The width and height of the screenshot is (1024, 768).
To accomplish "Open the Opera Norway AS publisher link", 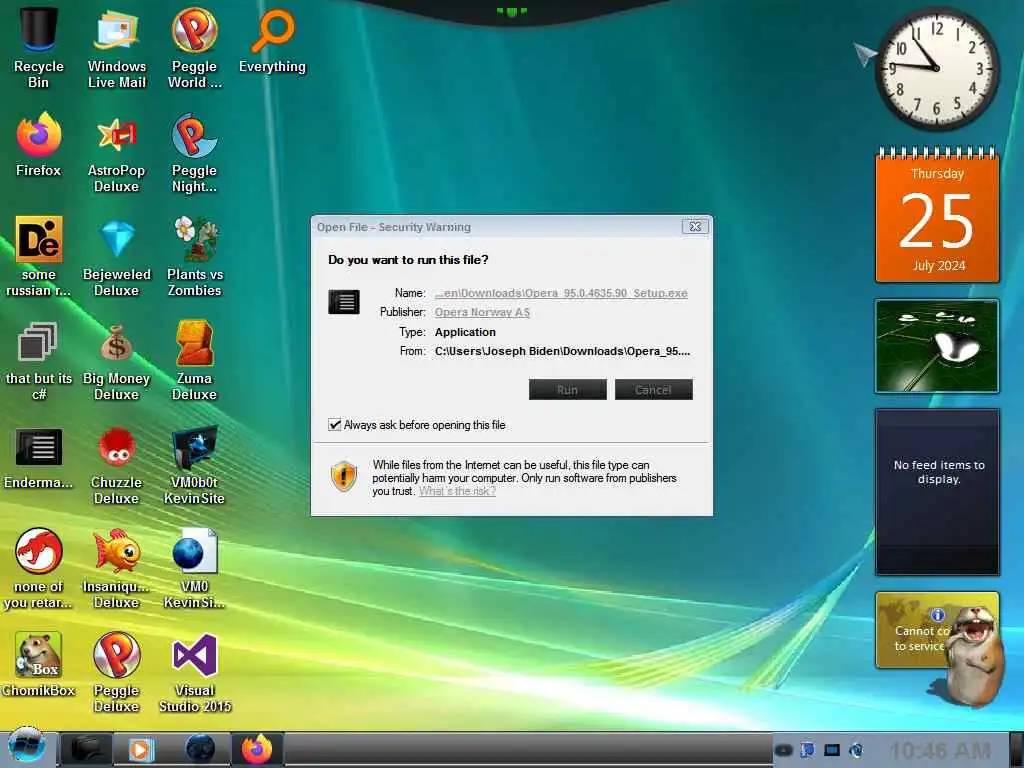I will pos(482,312).
